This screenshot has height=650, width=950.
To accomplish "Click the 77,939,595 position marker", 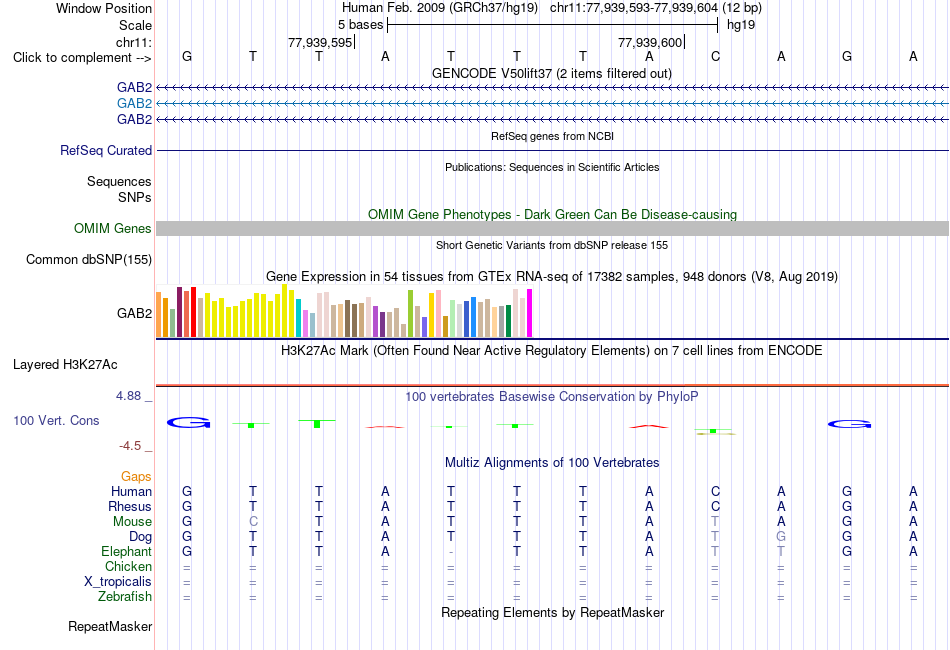I will [x=320, y=42].
